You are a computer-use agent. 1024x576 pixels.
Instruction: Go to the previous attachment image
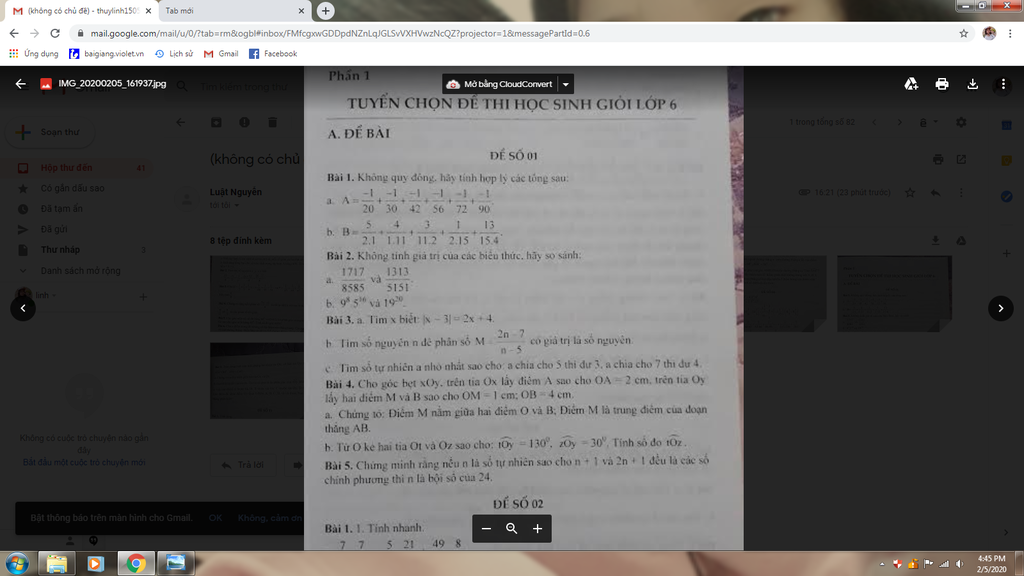point(23,308)
